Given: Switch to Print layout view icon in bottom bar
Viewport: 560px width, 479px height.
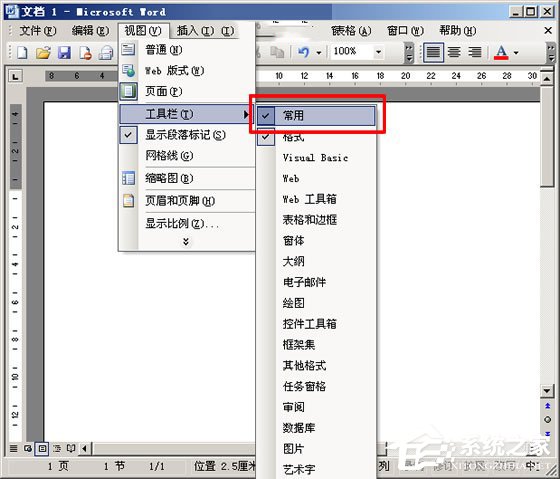Looking at the screenshot, I should pos(42,448).
